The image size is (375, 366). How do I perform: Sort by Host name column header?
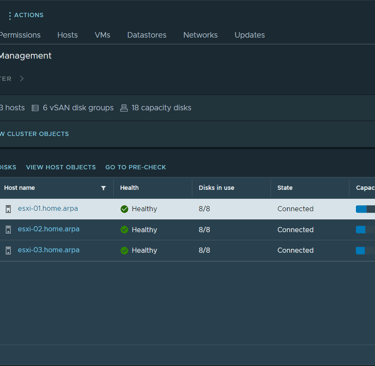[x=19, y=188]
